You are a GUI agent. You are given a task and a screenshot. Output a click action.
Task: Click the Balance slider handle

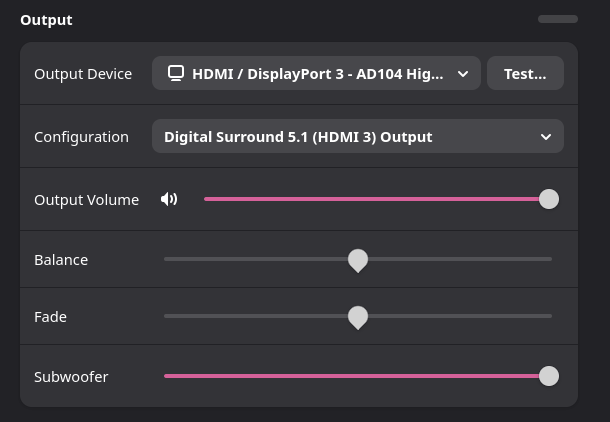(x=358, y=260)
